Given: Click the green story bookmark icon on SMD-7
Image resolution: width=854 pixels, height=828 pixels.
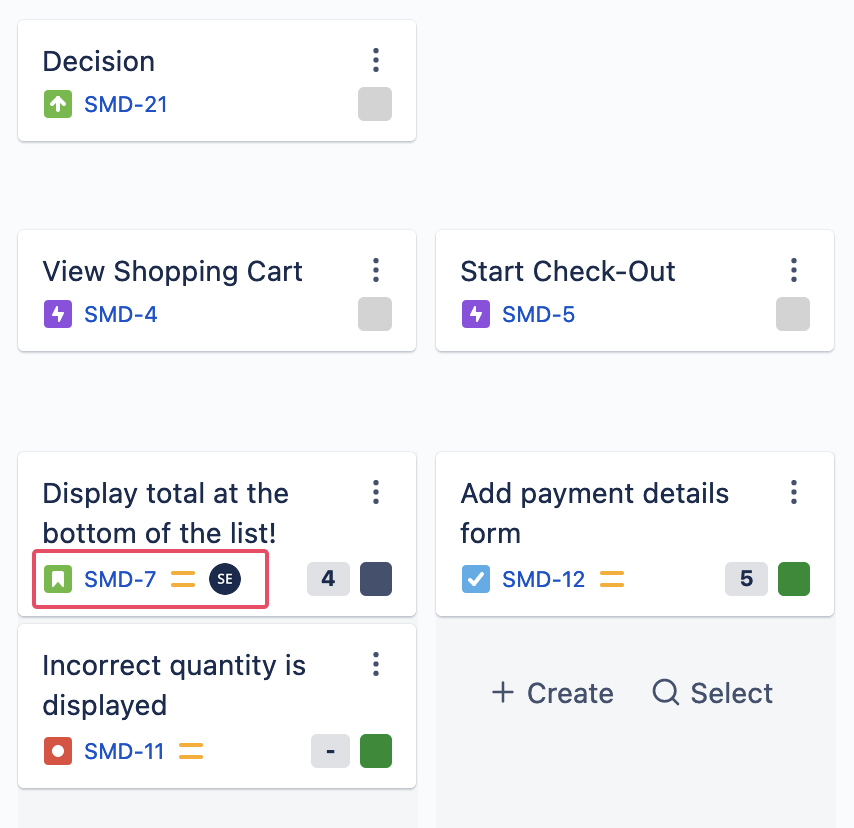Looking at the screenshot, I should [x=58, y=578].
